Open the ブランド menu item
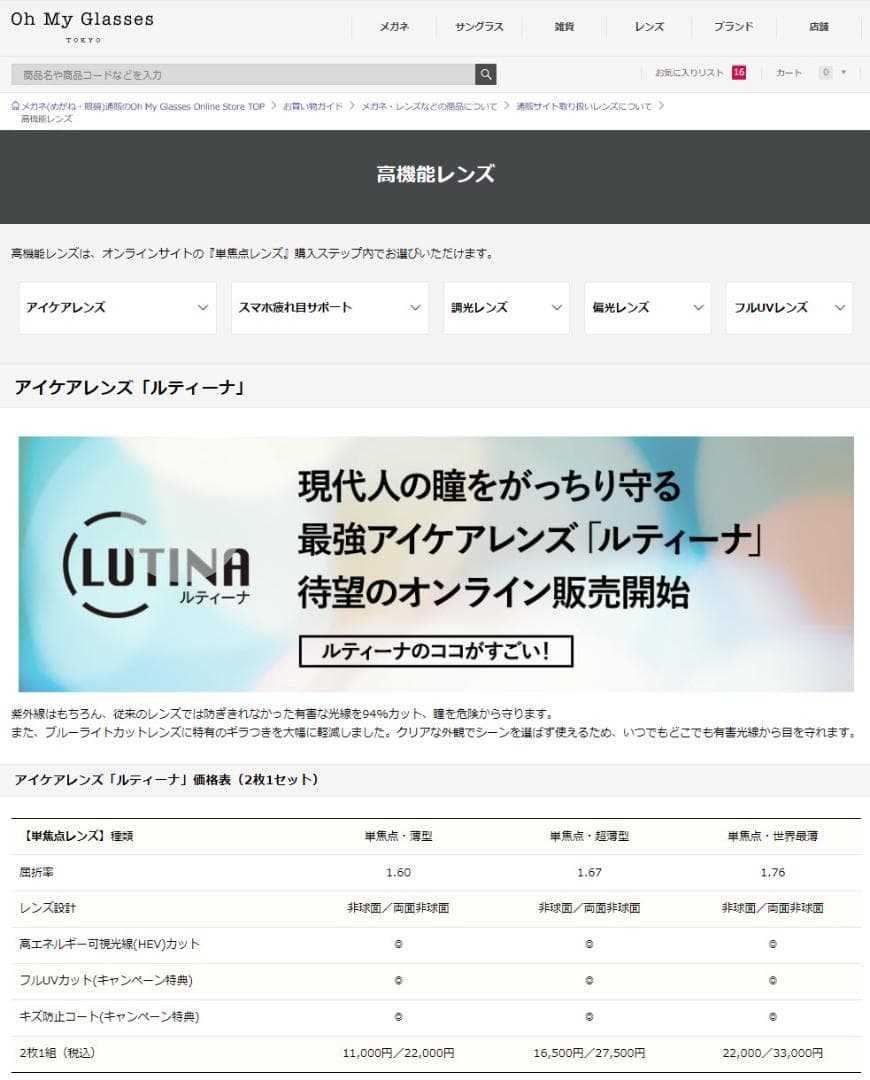The image size is (870, 1080). pyautogui.click(x=734, y=27)
